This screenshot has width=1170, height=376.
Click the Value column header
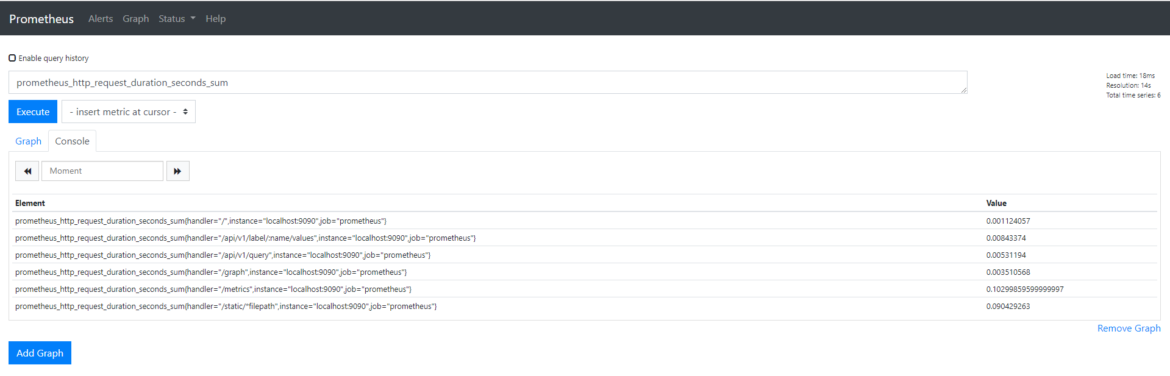[x=997, y=203]
